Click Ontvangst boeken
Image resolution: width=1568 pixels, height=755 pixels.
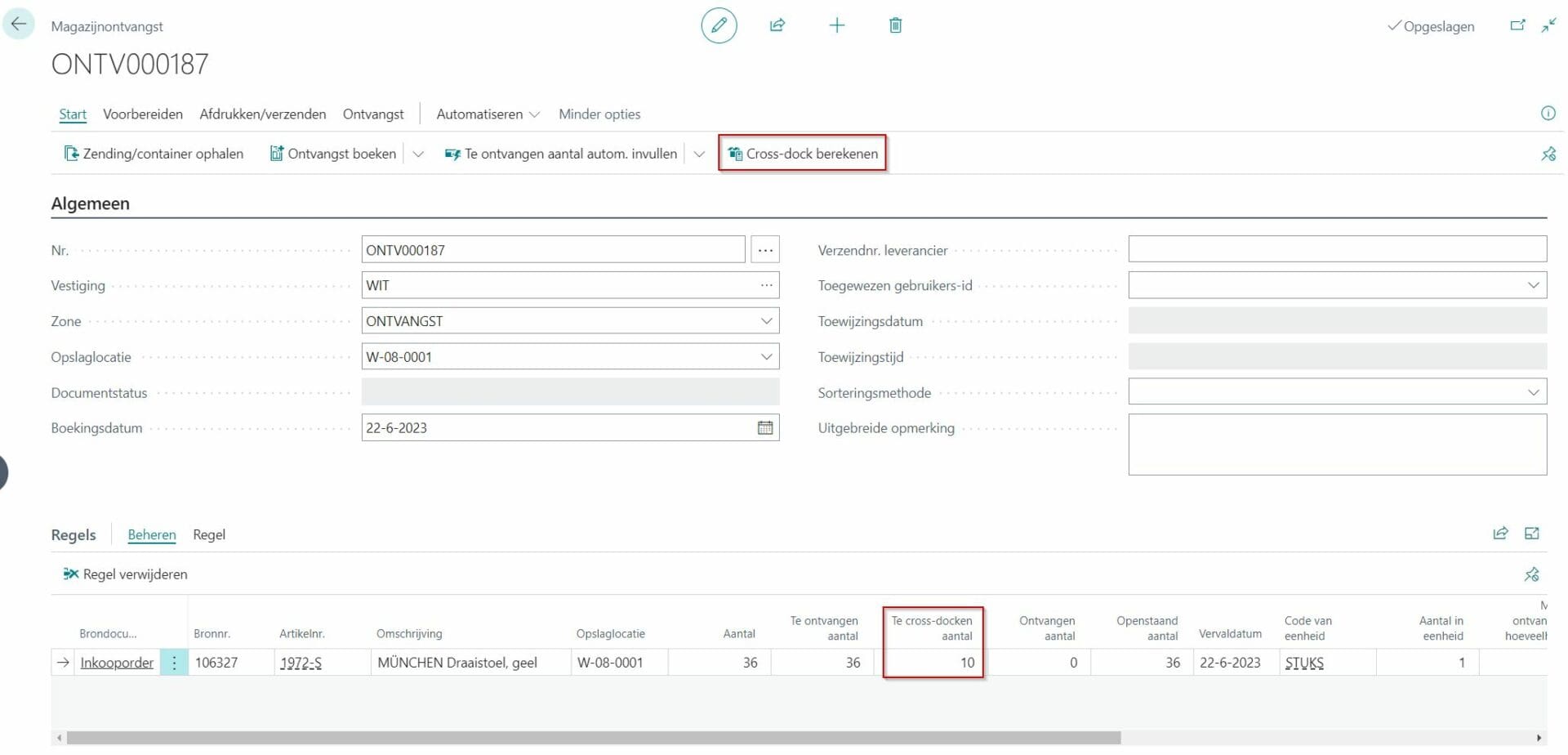tap(333, 154)
